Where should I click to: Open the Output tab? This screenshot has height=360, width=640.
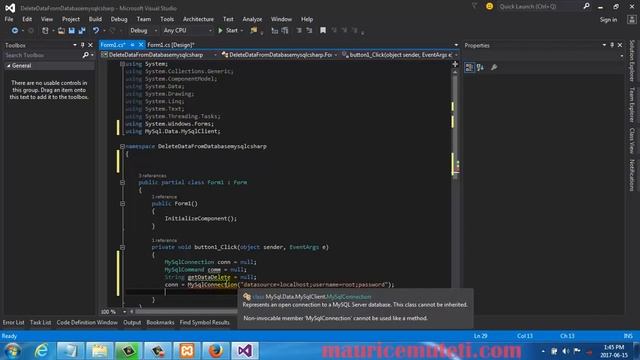click(x=132, y=322)
